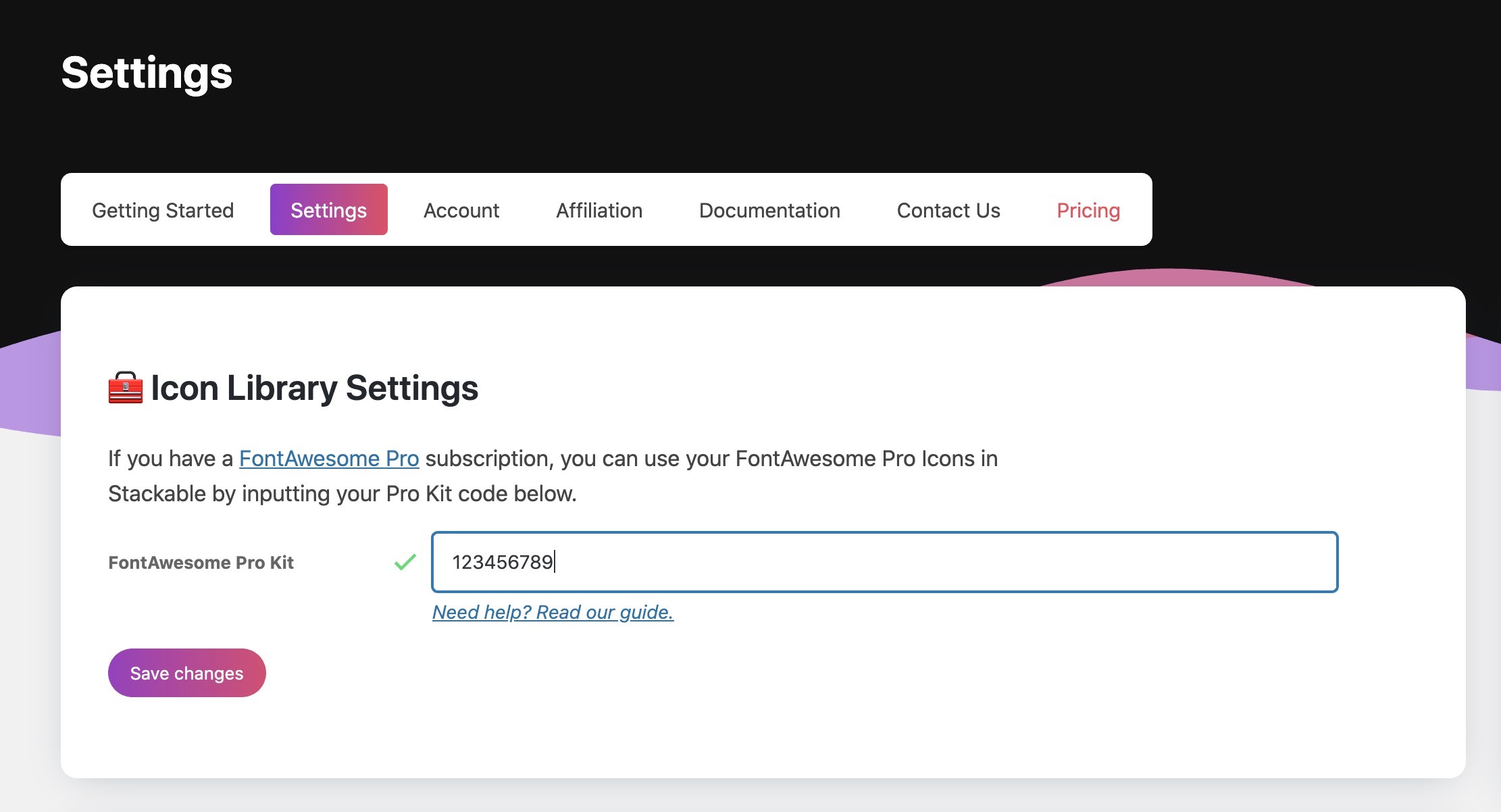Open the Account tab
This screenshot has height=812, width=1501.
tap(461, 209)
